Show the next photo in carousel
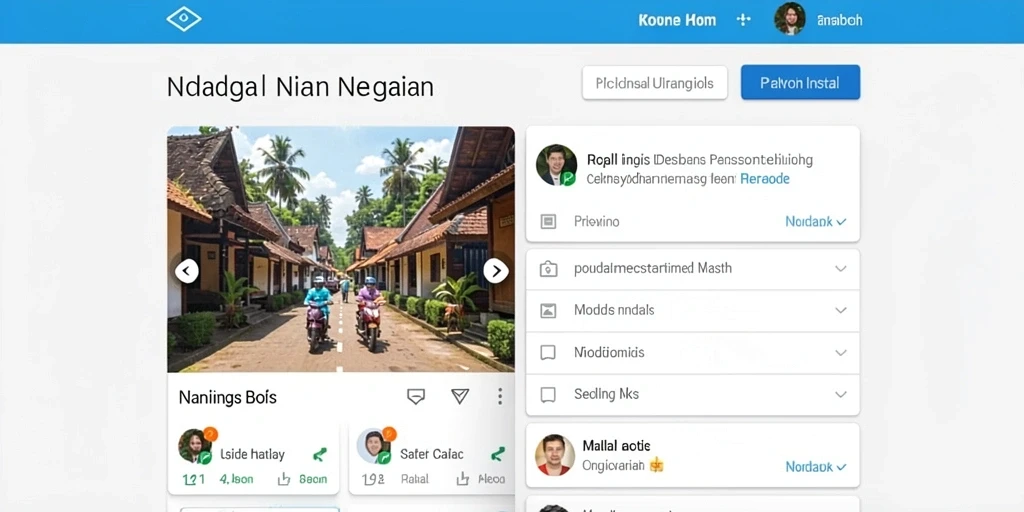 tap(496, 270)
